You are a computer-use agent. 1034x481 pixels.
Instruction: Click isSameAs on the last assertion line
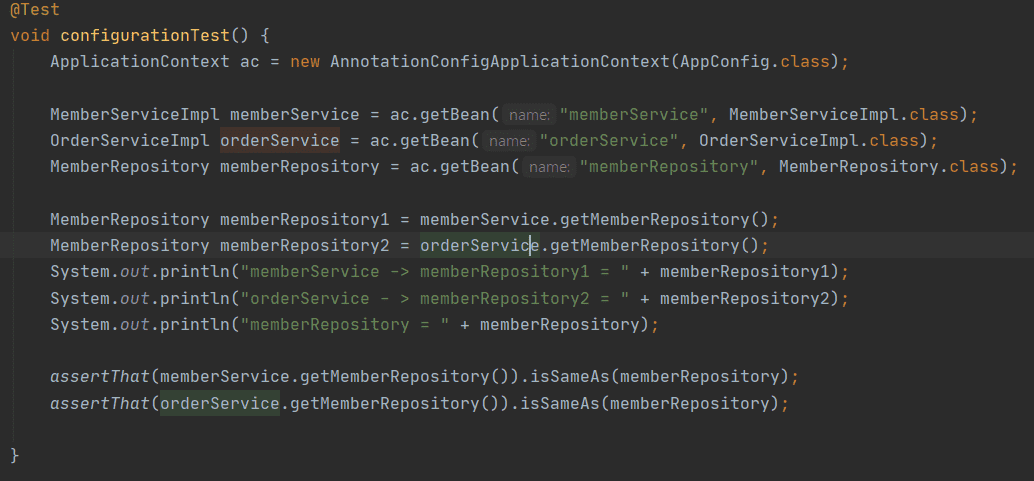click(x=559, y=404)
